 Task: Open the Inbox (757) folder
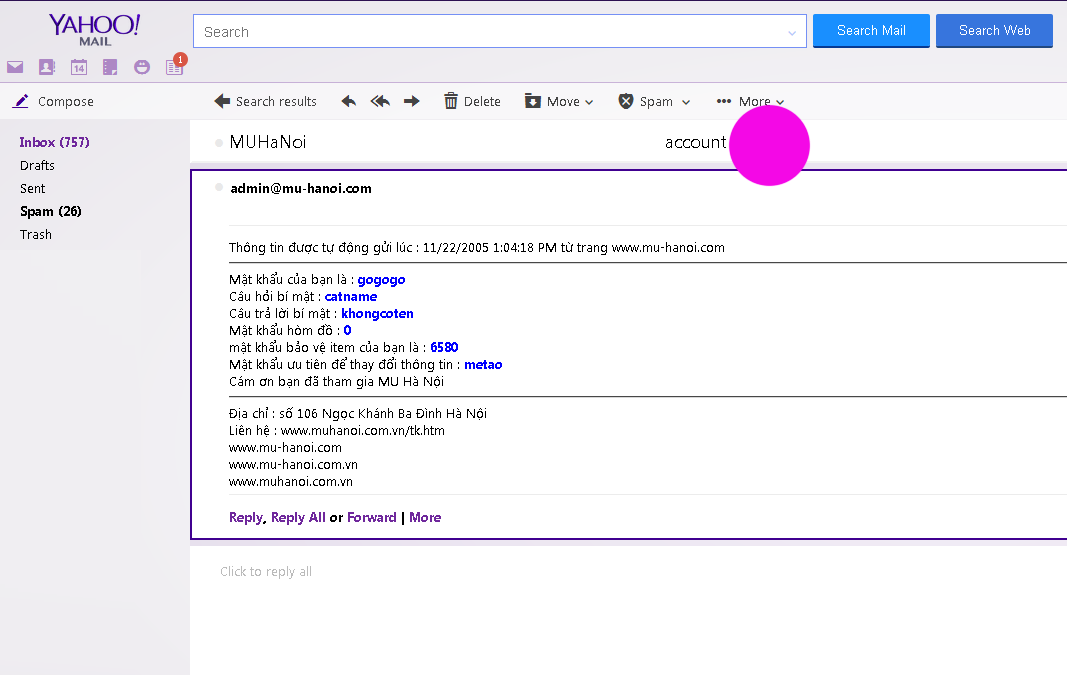54,142
